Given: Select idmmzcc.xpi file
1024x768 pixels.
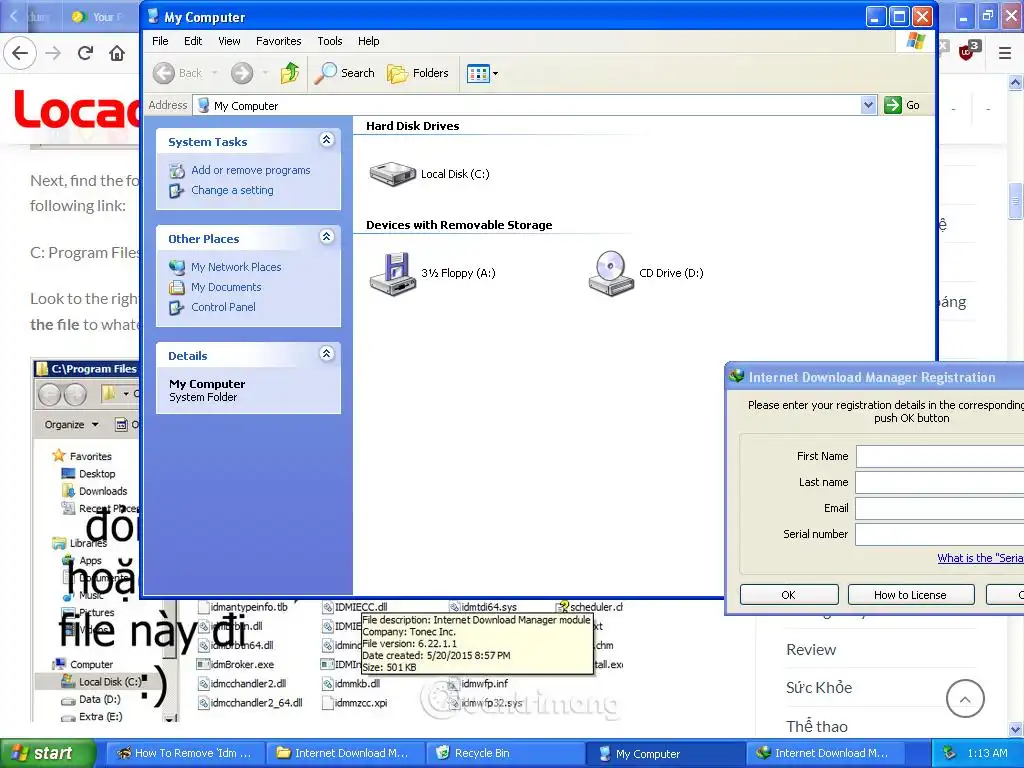Looking at the screenshot, I should coord(355,703).
